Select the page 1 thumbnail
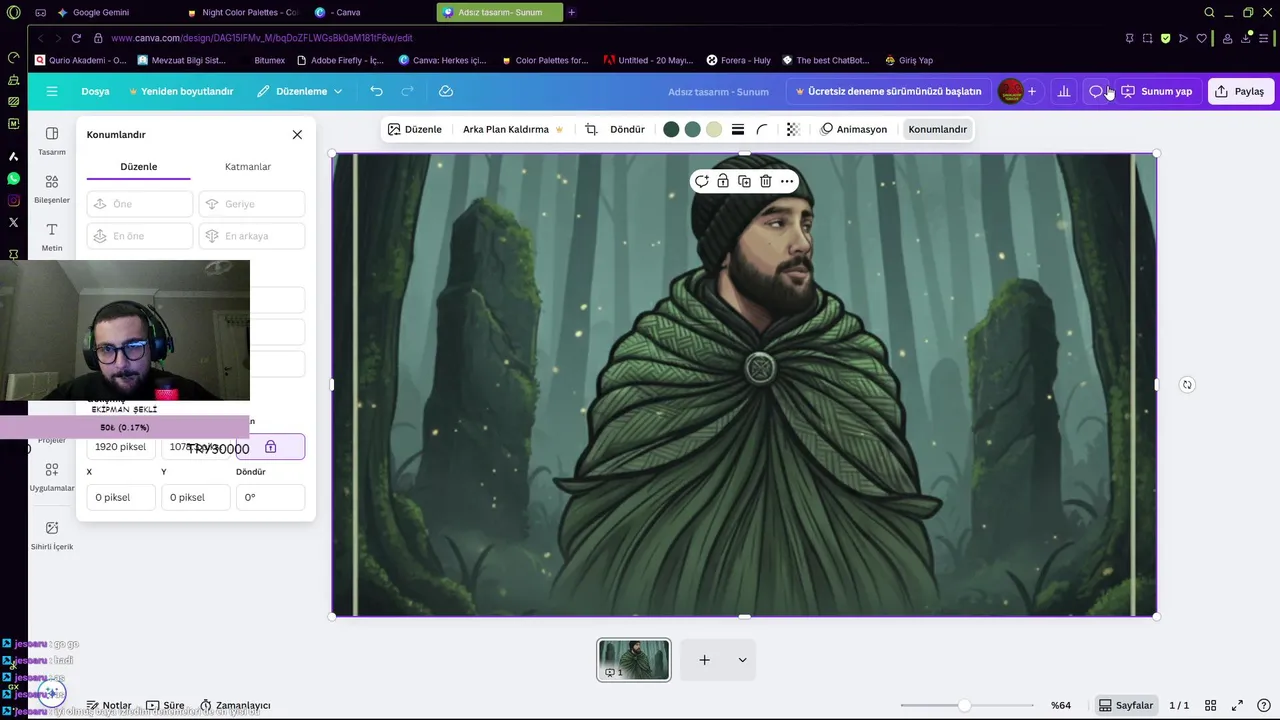 [634, 660]
